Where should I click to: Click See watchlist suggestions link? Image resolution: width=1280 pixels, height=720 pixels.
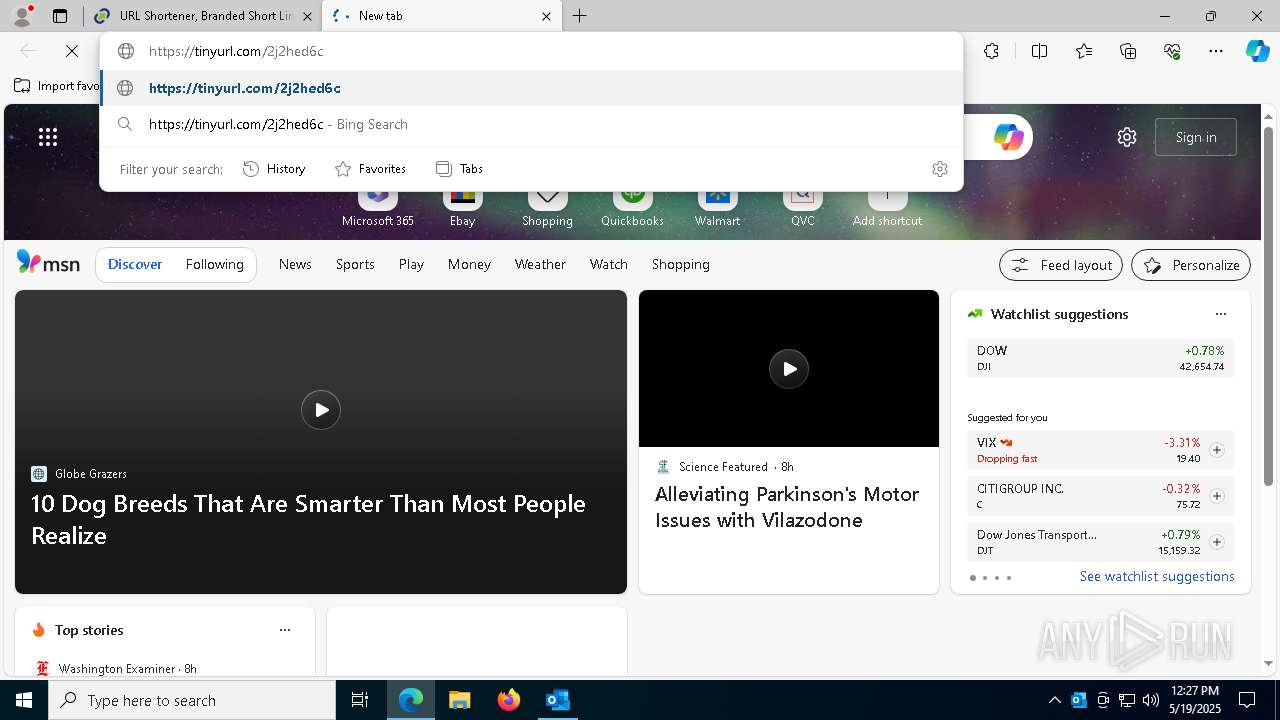[x=1157, y=576]
